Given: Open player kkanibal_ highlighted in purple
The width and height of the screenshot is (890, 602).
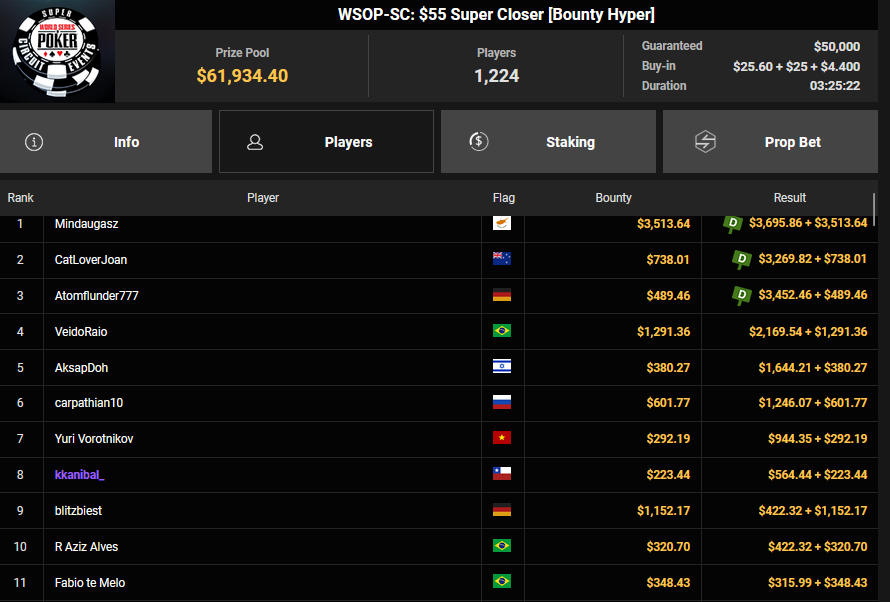Looking at the screenshot, I should [80, 475].
